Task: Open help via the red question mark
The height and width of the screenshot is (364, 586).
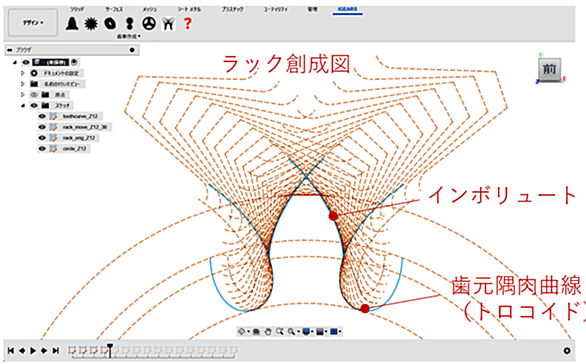Action: (188, 24)
